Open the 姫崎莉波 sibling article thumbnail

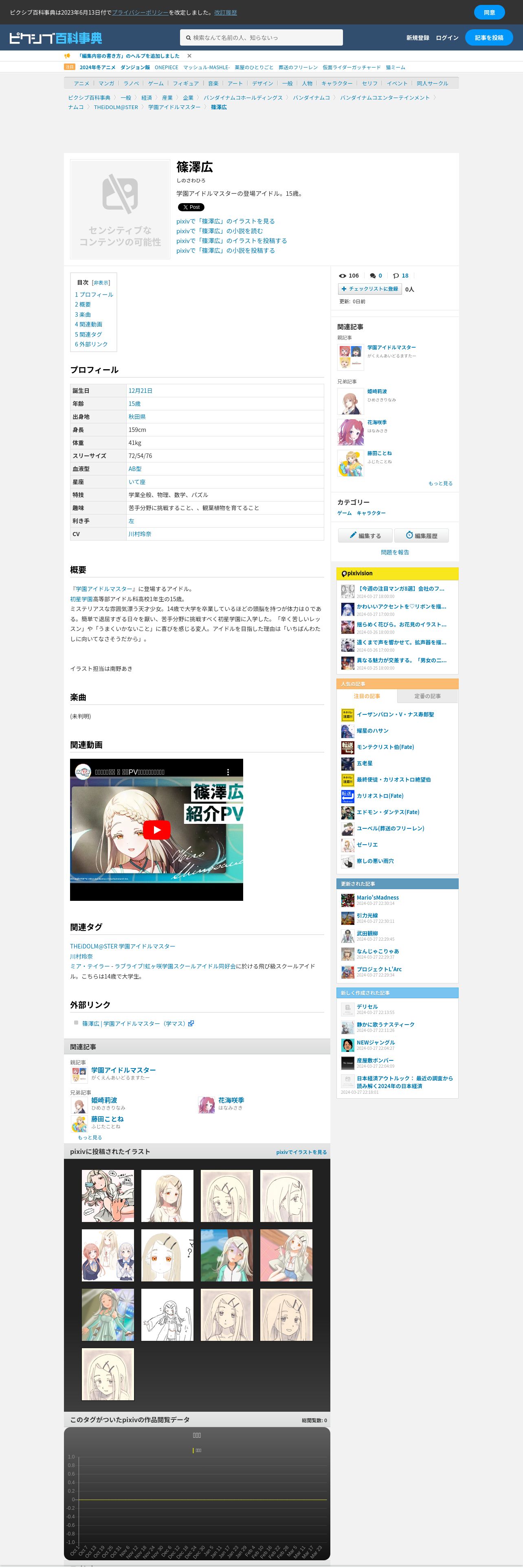(x=350, y=402)
